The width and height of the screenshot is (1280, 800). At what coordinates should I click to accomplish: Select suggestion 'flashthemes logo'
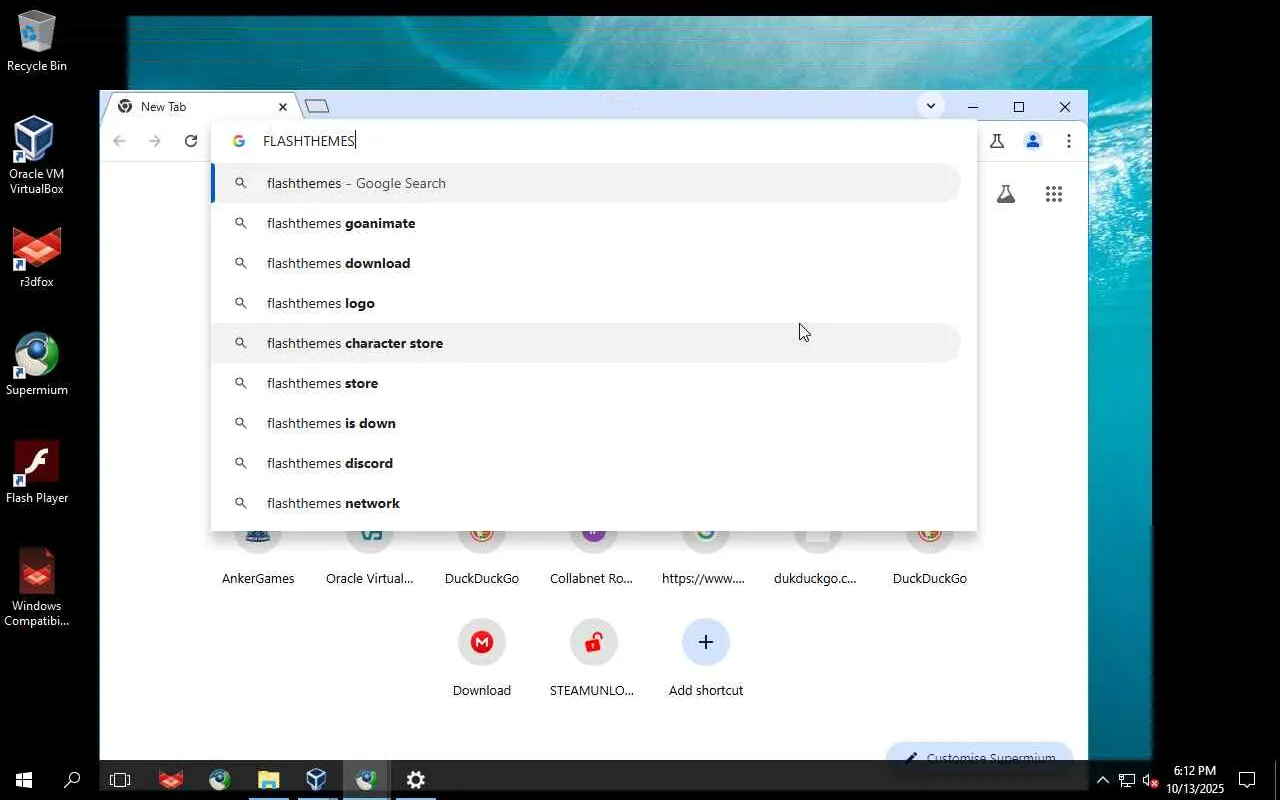[586, 303]
